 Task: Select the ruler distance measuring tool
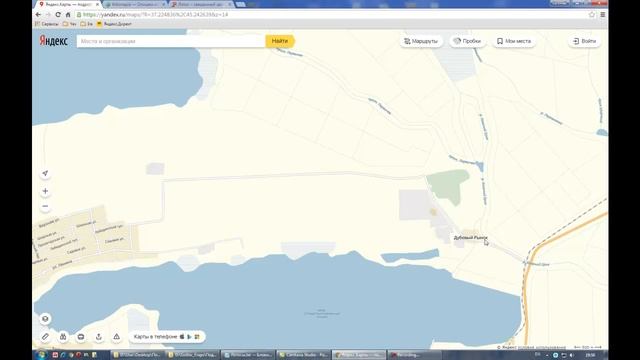click(x=45, y=337)
